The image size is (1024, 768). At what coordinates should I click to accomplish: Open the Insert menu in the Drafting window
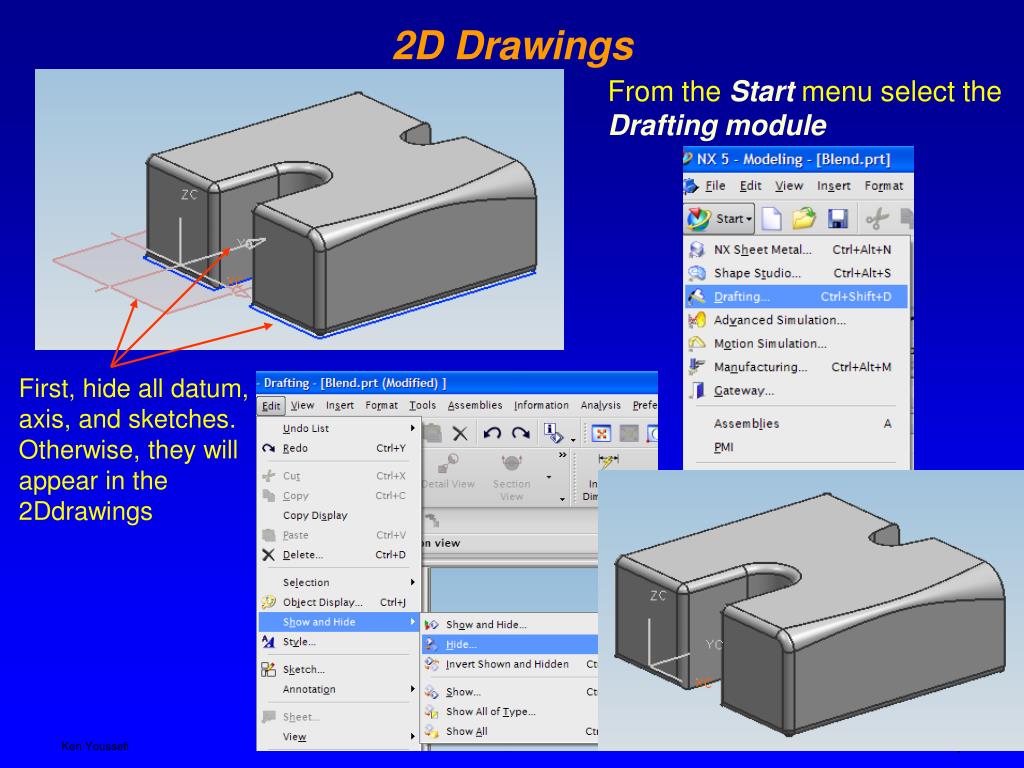coord(340,406)
